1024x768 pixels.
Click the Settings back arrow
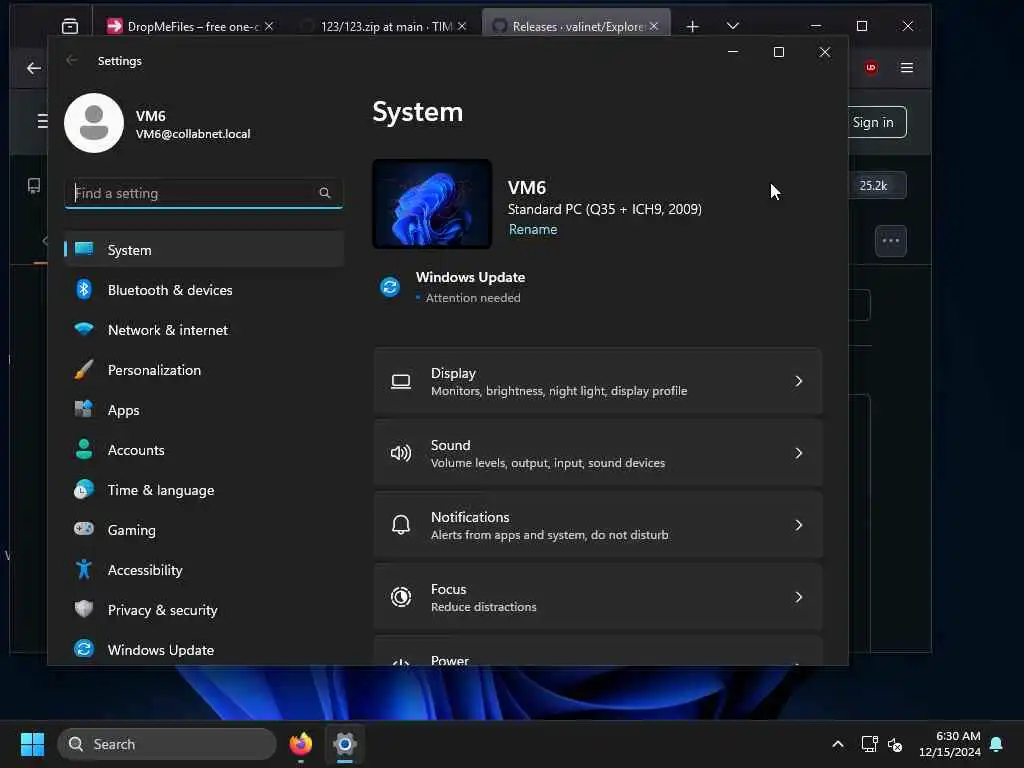click(72, 60)
